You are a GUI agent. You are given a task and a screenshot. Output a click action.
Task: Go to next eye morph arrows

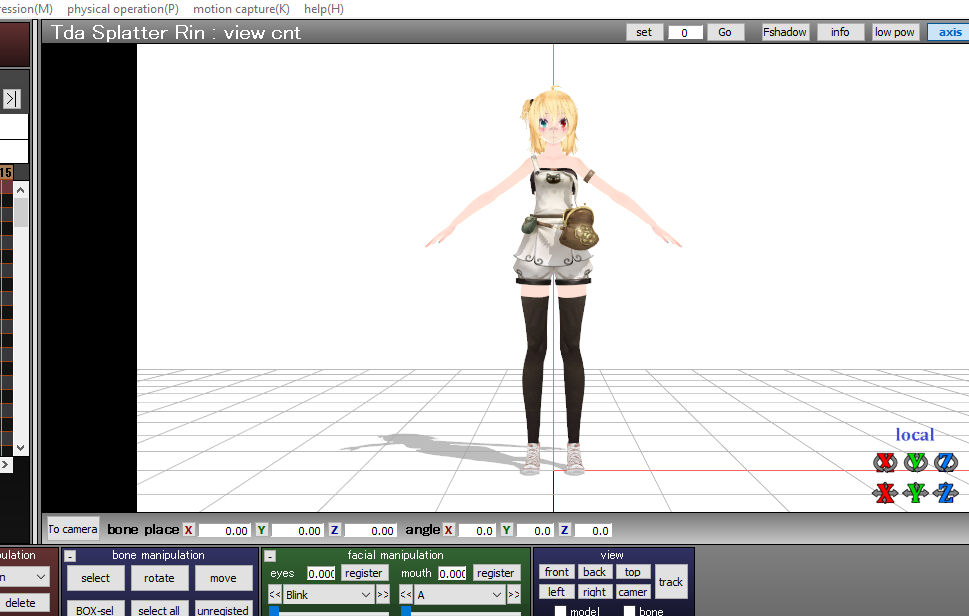(x=383, y=595)
